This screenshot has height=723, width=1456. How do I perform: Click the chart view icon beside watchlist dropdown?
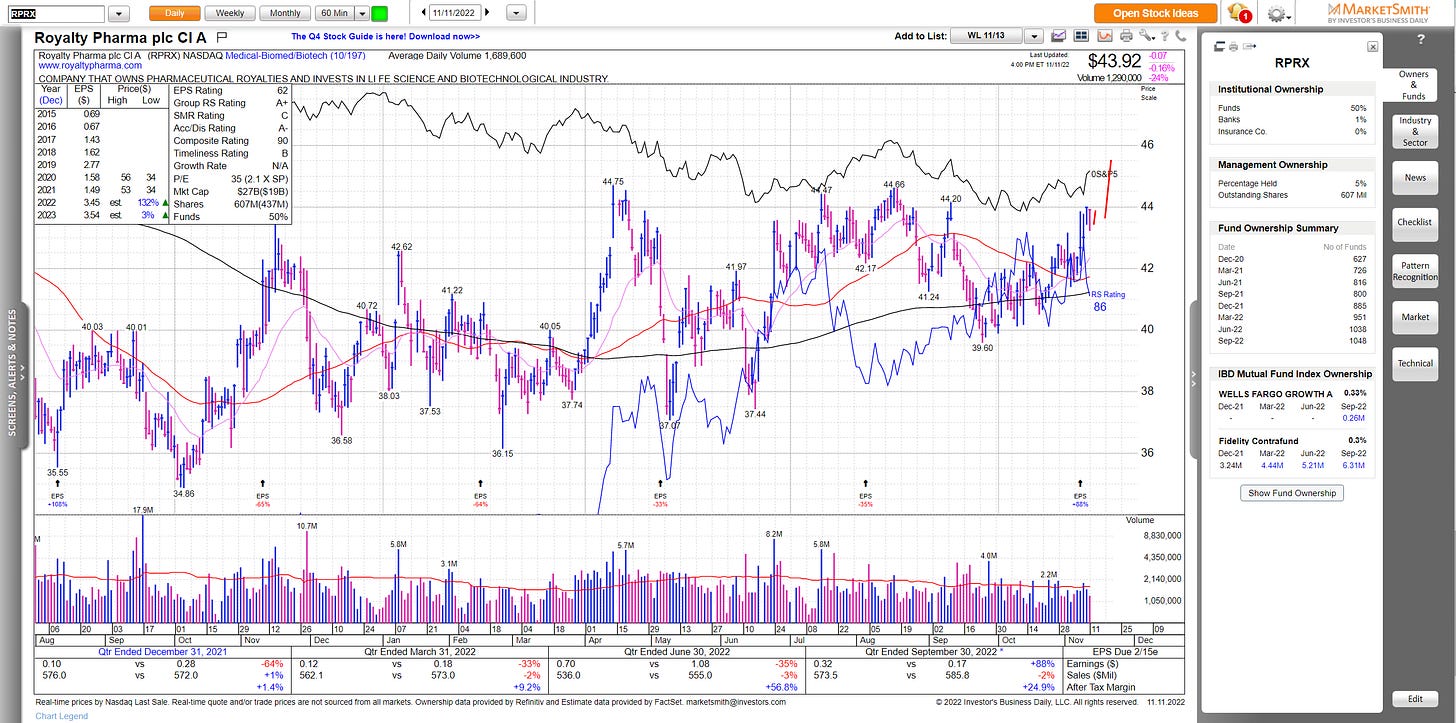pyautogui.click(x=1059, y=36)
